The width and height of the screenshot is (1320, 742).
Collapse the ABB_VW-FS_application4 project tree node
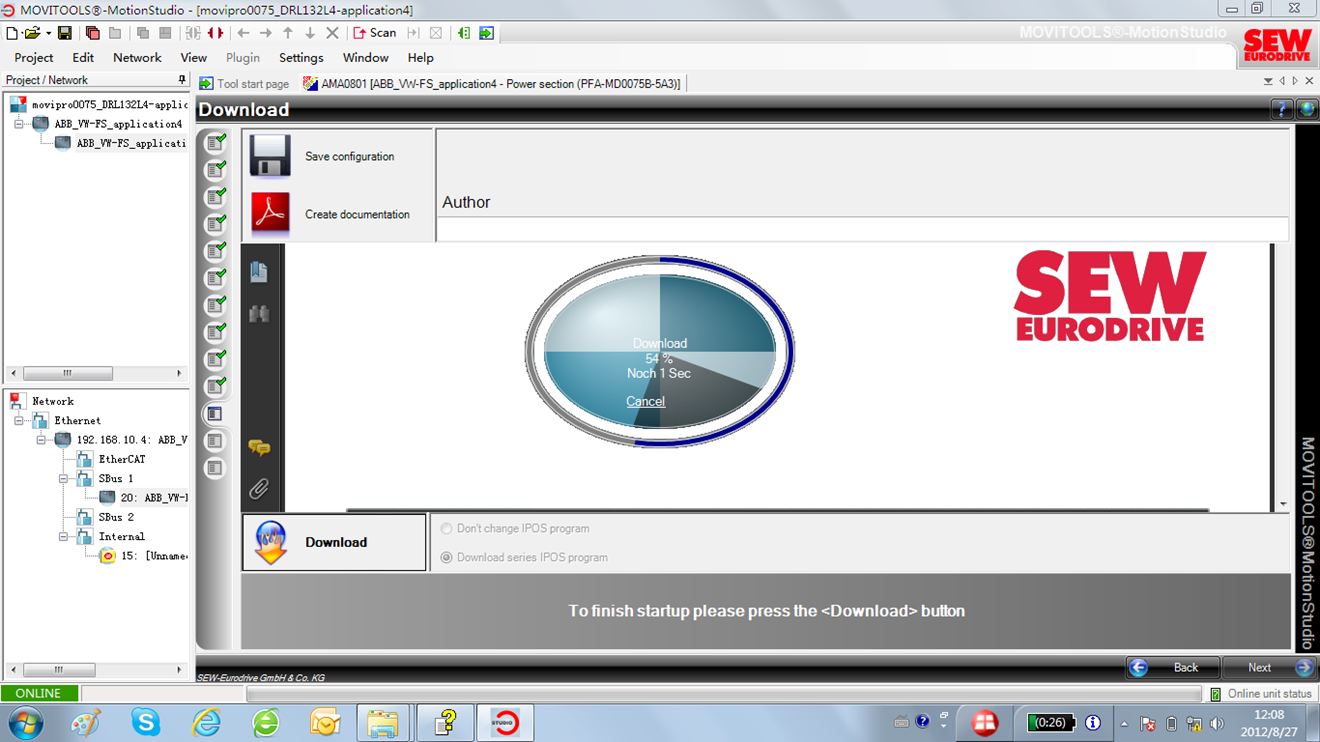[x=19, y=124]
